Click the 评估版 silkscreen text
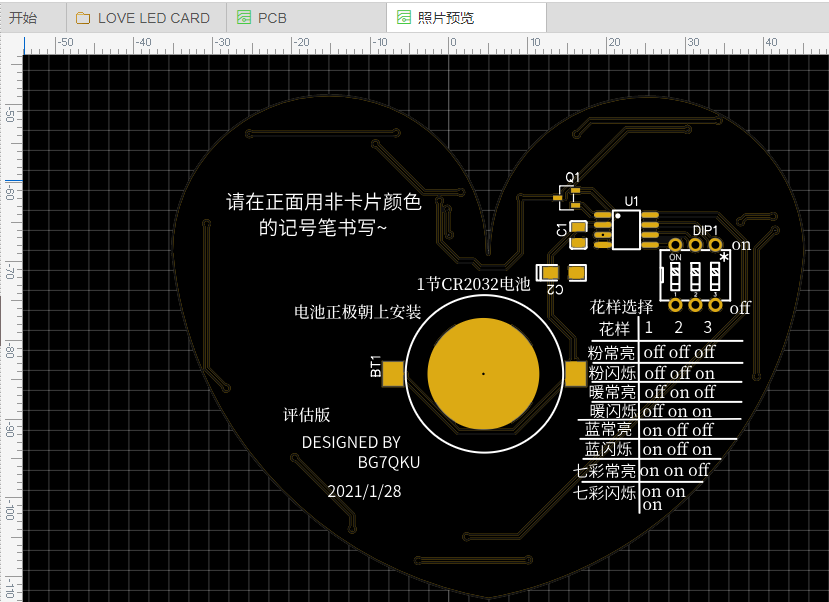Viewport: 829px width, 602px height. coord(306,414)
